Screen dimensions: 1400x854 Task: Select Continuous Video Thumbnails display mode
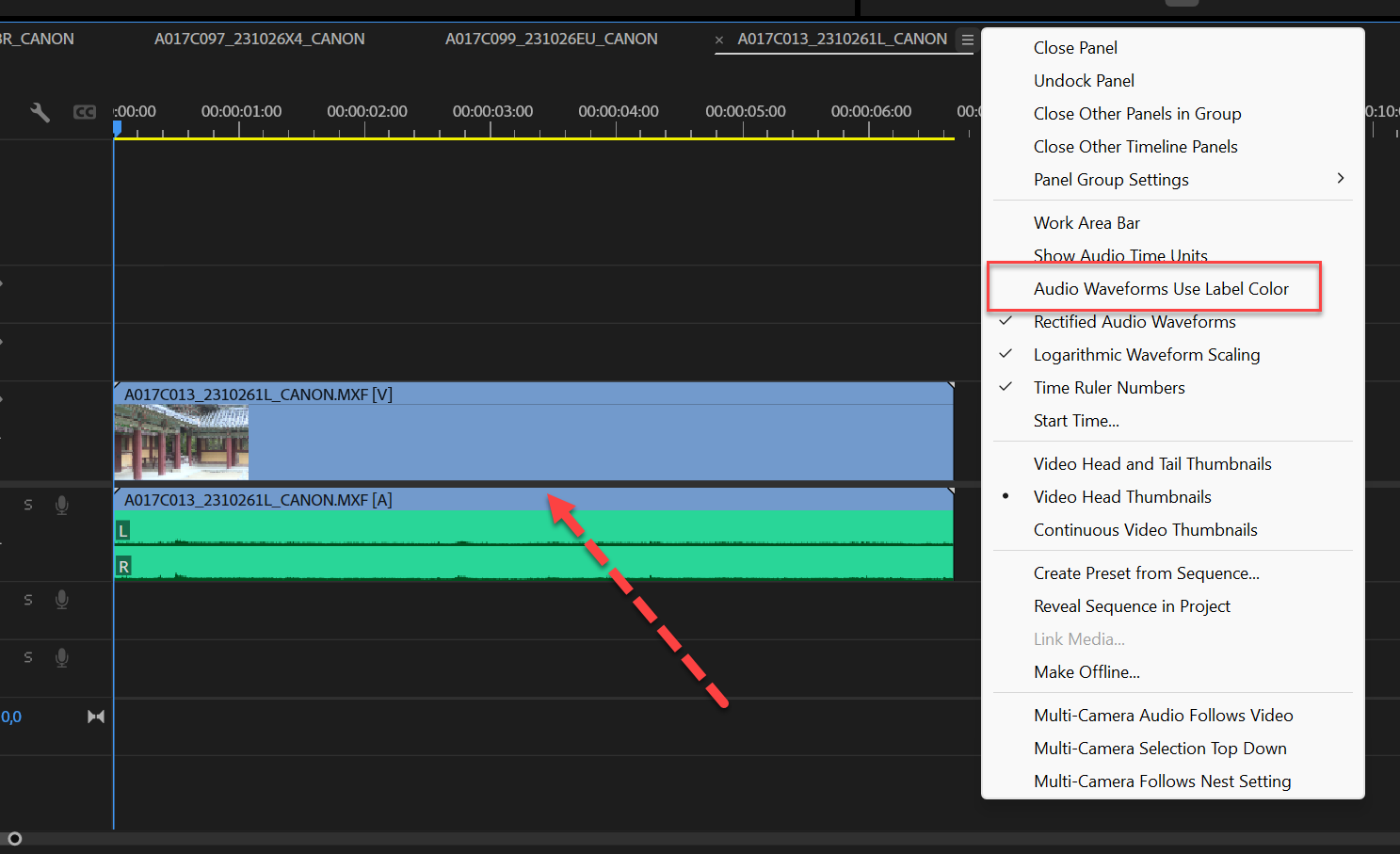[x=1145, y=529]
